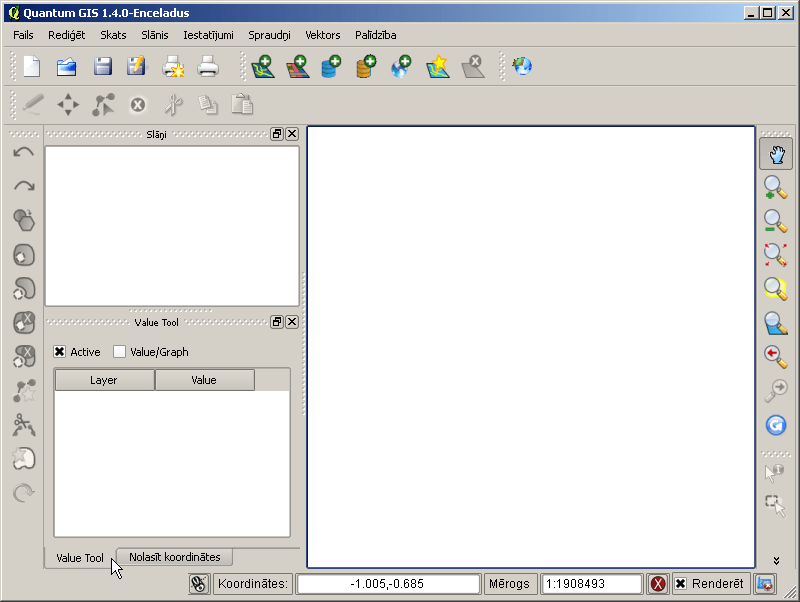Add vector layer icon
The height and width of the screenshot is (602, 800).
(263, 66)
